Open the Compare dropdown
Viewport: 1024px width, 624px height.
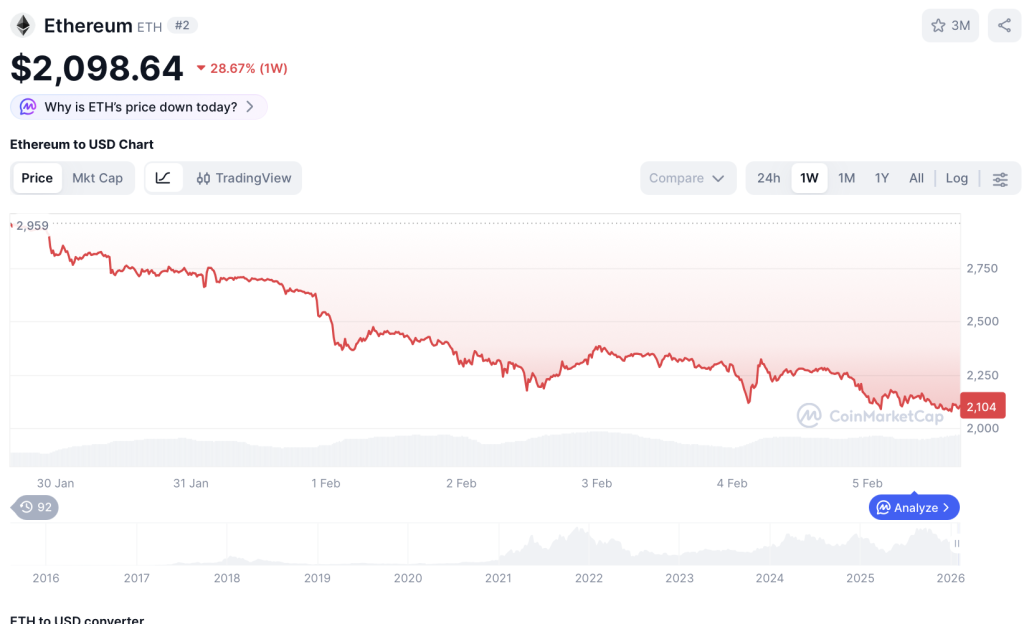[688, 177]
